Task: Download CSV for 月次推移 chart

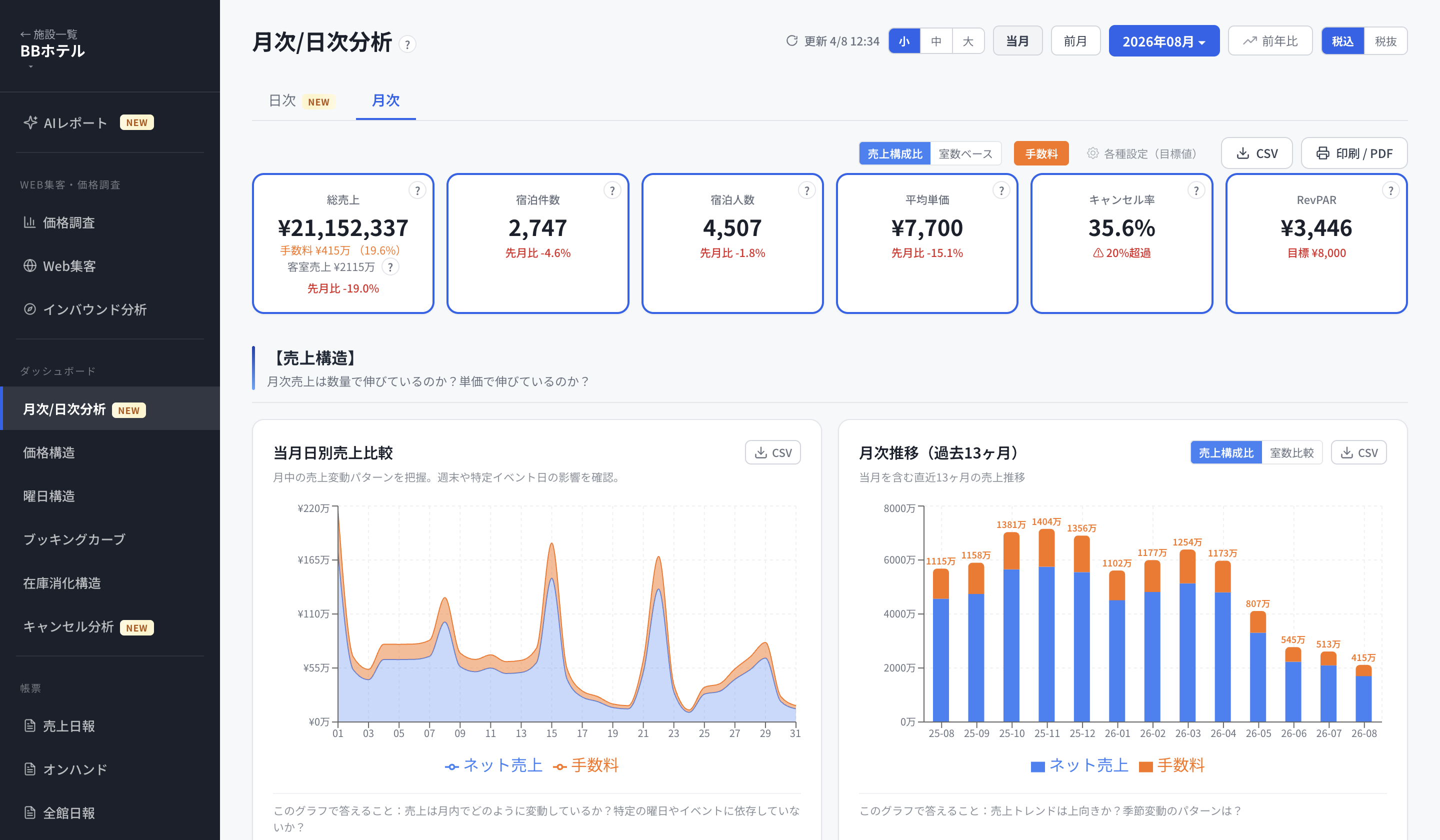Action: coord(1359,452)
